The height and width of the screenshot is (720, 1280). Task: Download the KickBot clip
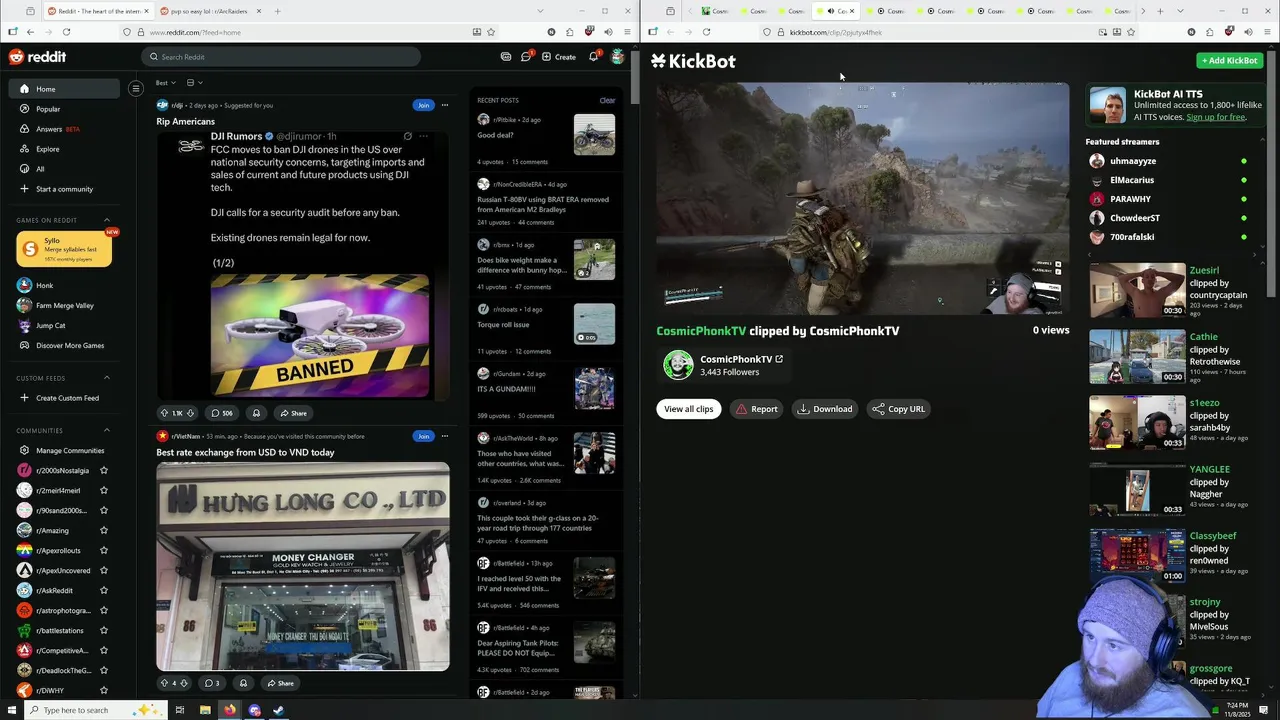click(x=825, y=409)
